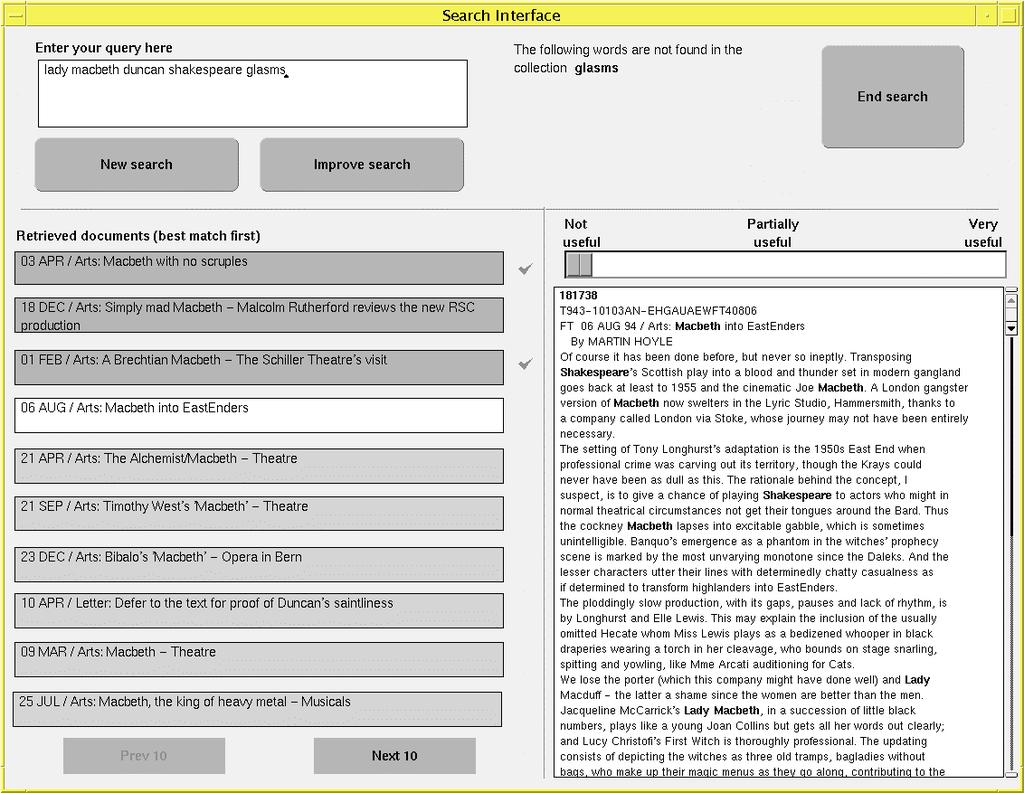
Task: Open '21 APR / Arts: The Alchemist/Macbeth – Theatre'
Action: click(x=259, y=466)
